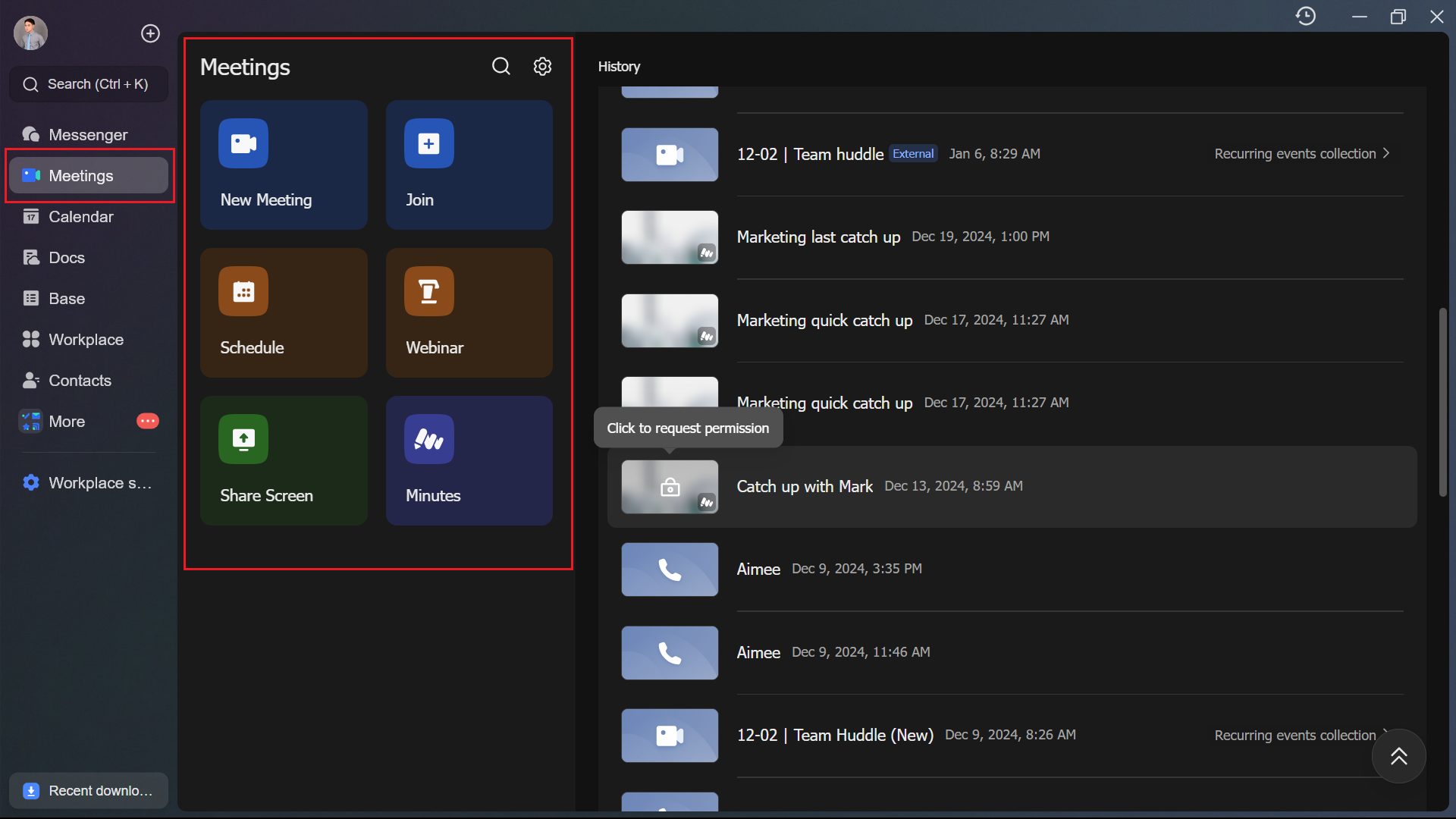Click the Join meeting card
Viewport: 1456px width, 819px height.
469,165
